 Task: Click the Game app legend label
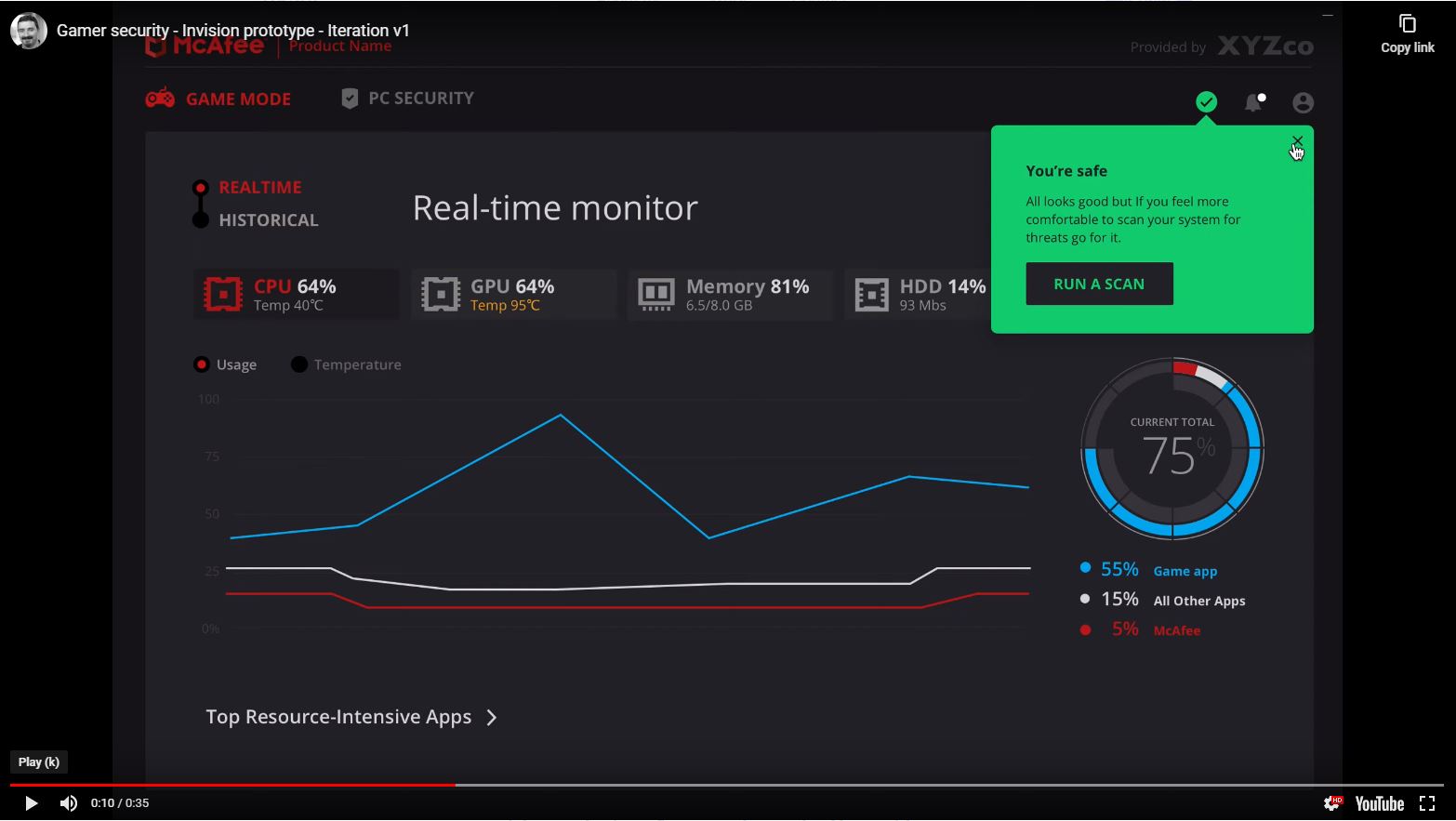coord(1185,571)
